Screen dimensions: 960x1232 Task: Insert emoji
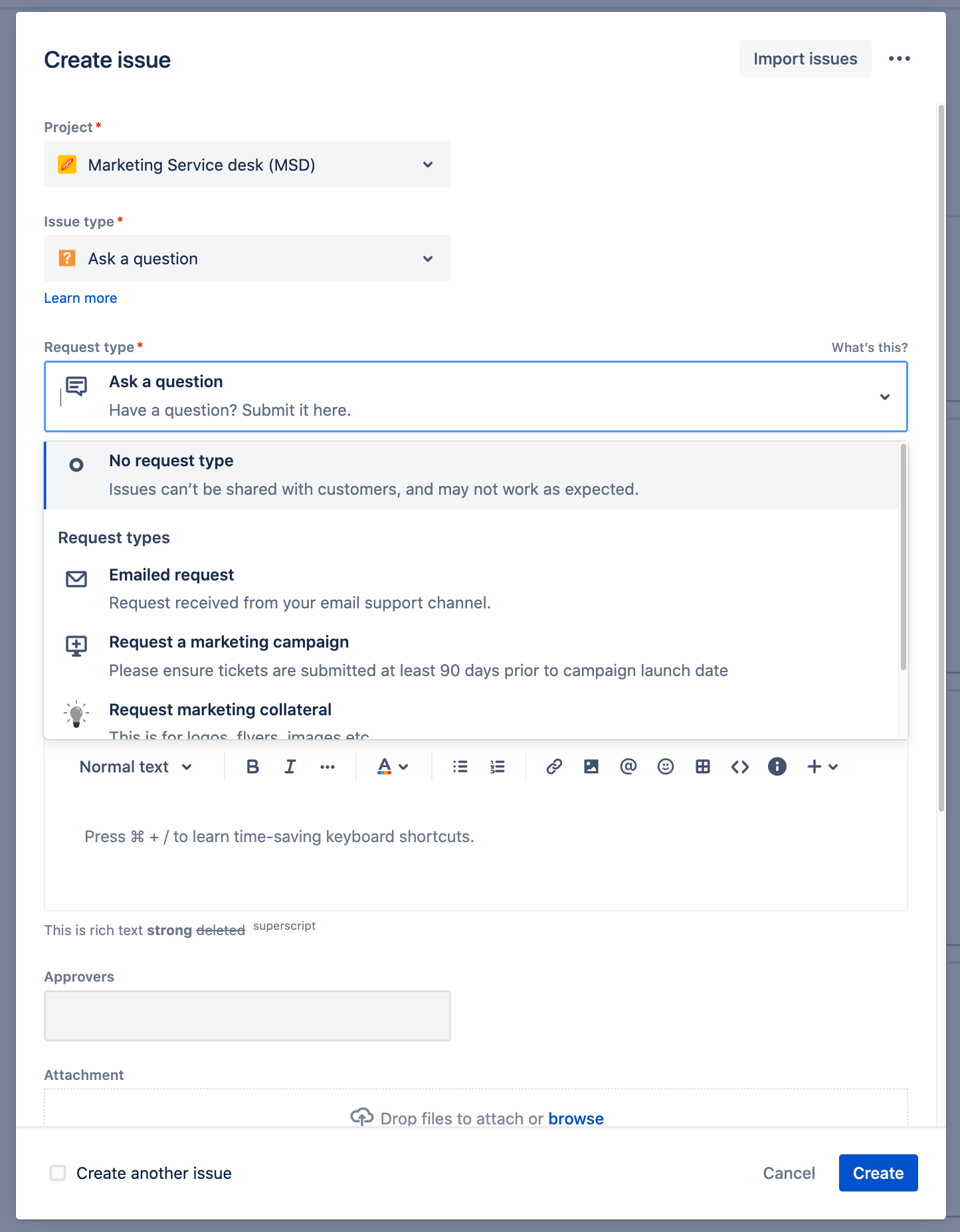pos(666,766)
